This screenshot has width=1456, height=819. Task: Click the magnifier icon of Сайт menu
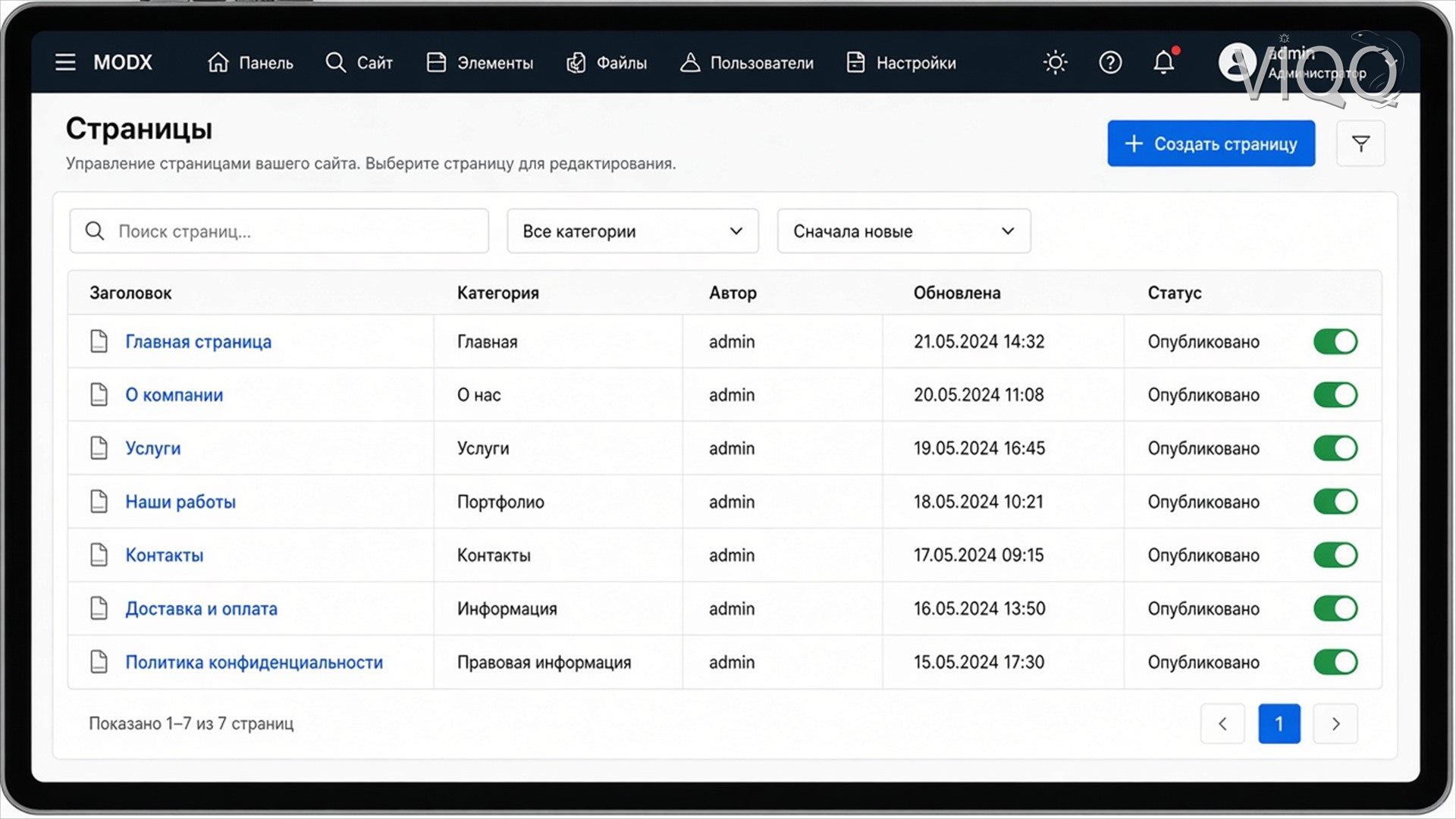click(x=335, y=62)
